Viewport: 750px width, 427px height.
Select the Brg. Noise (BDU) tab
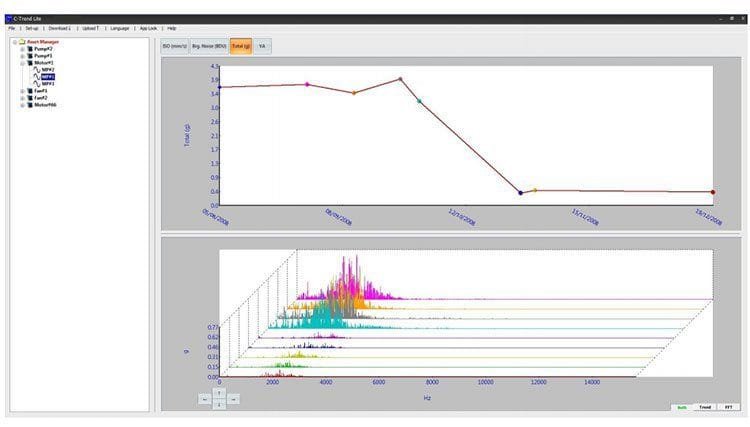tap(208, 46)
